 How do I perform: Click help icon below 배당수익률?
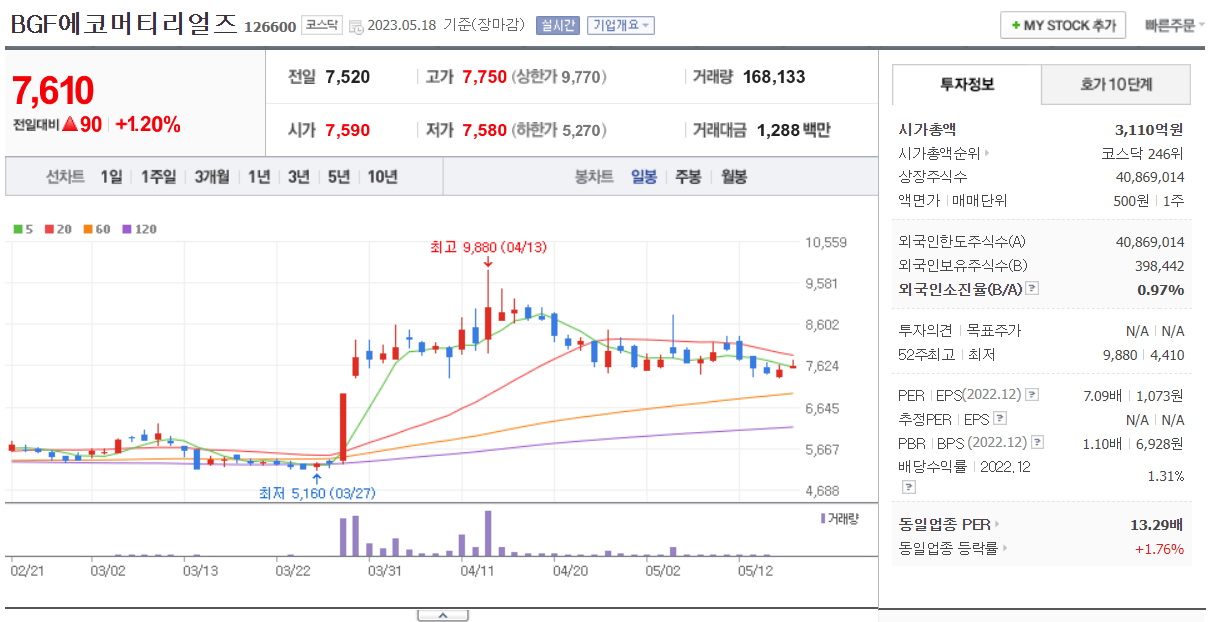[x=908, y=487]
